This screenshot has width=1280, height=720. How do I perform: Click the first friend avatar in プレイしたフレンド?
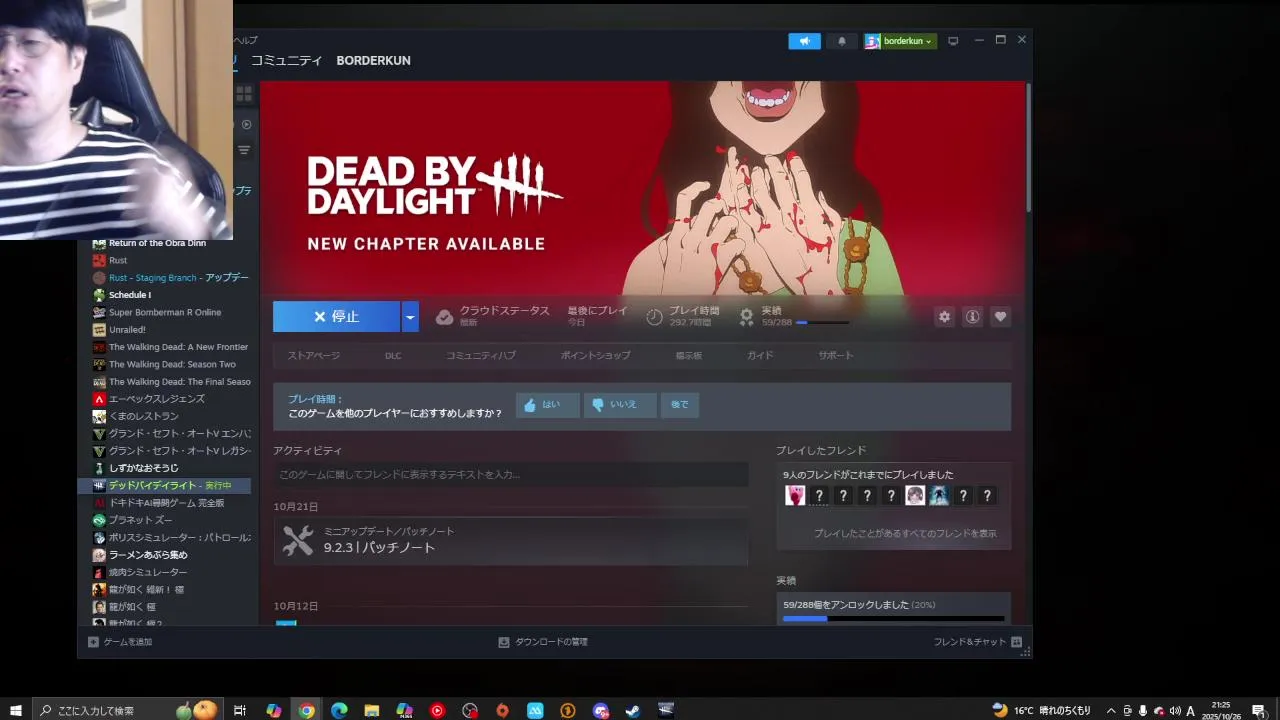click(x=795, y=495)
